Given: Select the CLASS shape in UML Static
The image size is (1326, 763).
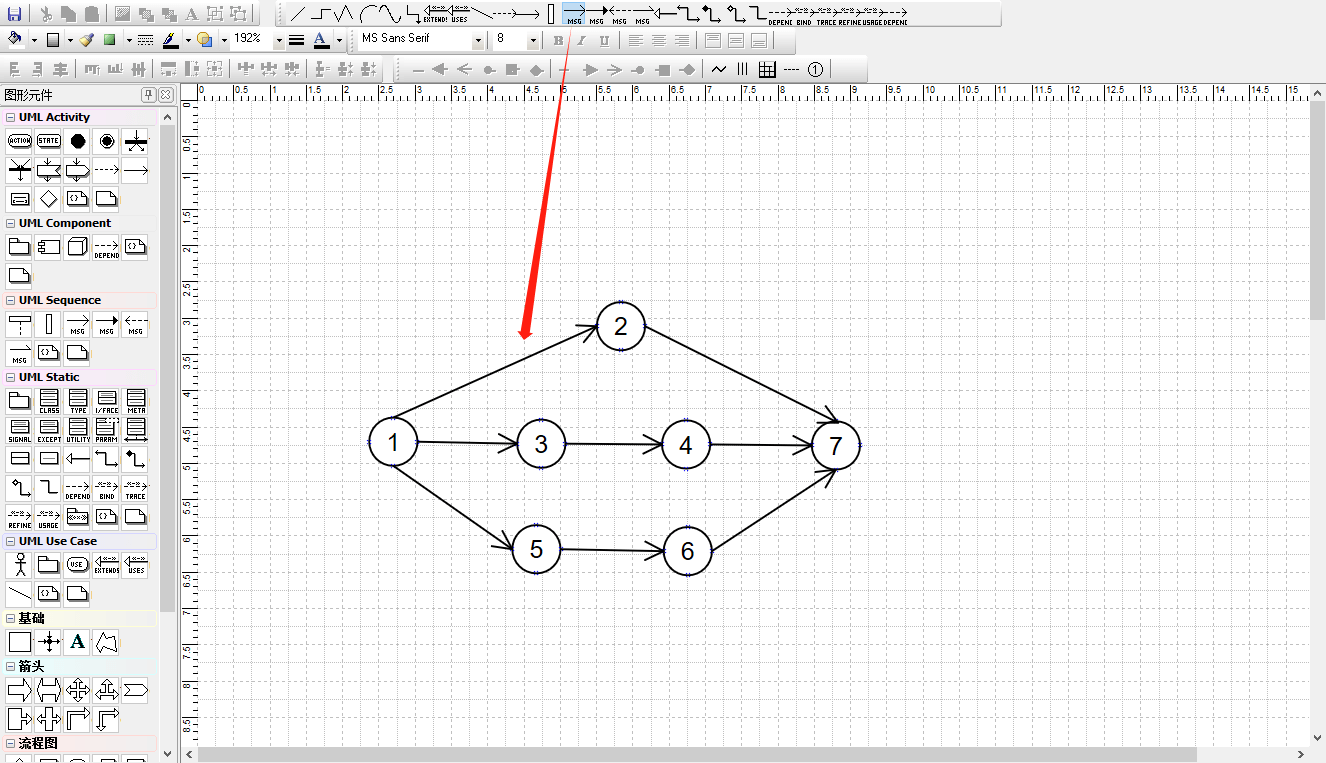Looking at the screenshot, I should [x=48, y=402].
